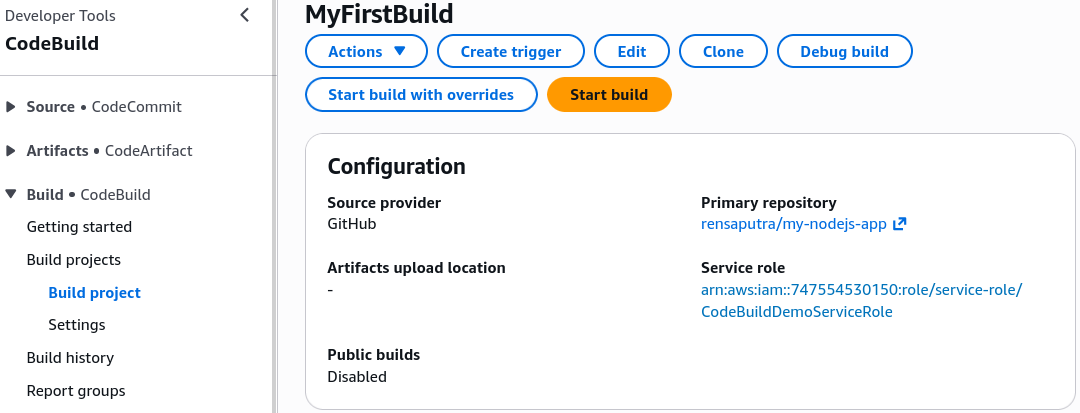Screen dimensions: 1080x413
Task: Collapse the Build CodeBuild section triangle
Action: tap(10, 195)
